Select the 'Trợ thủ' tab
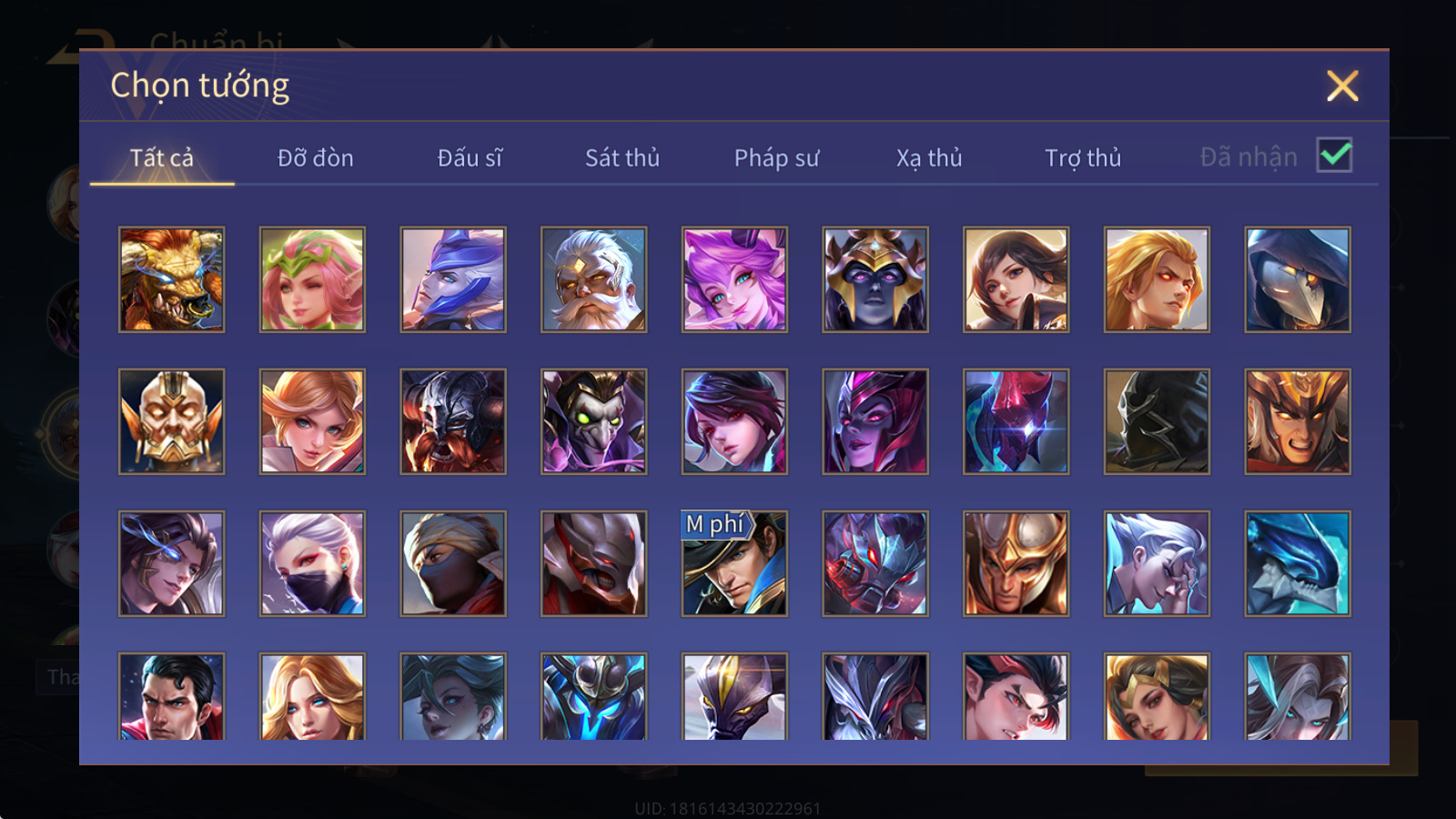 [1083, 157]
